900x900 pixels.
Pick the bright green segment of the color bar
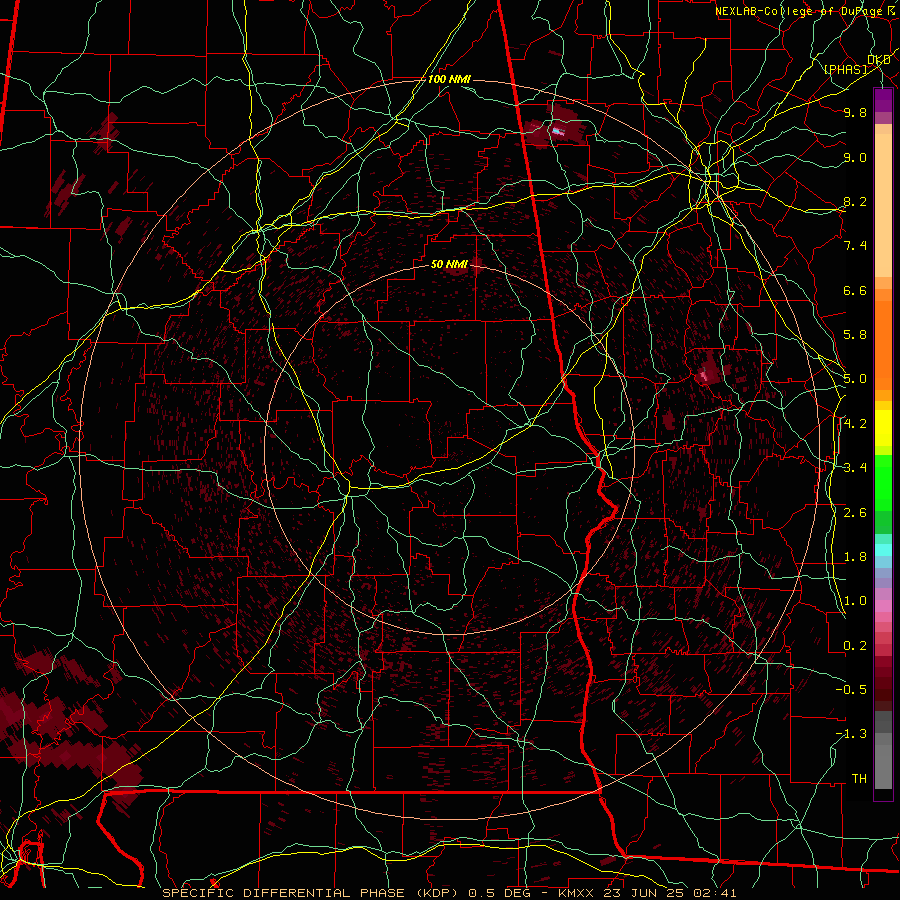pyautogui.click(x=883, y=483)
